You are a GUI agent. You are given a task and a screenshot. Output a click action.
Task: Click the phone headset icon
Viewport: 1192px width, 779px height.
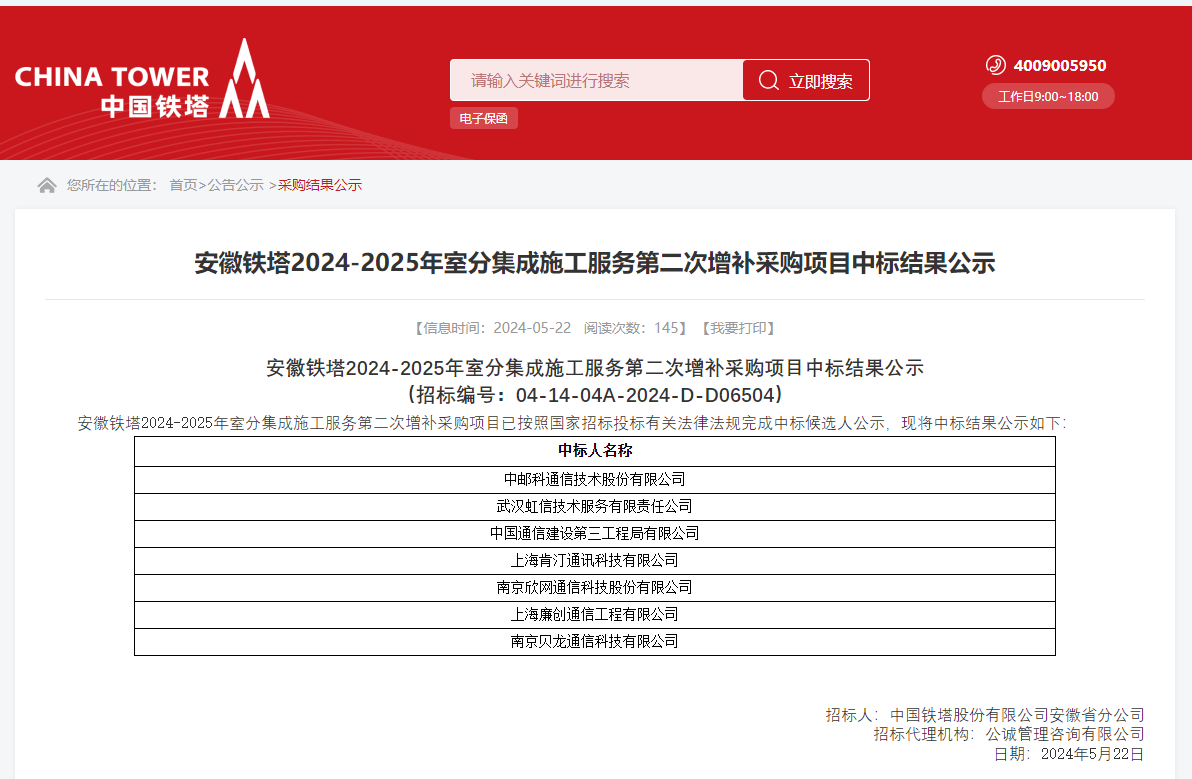[995, 65]
